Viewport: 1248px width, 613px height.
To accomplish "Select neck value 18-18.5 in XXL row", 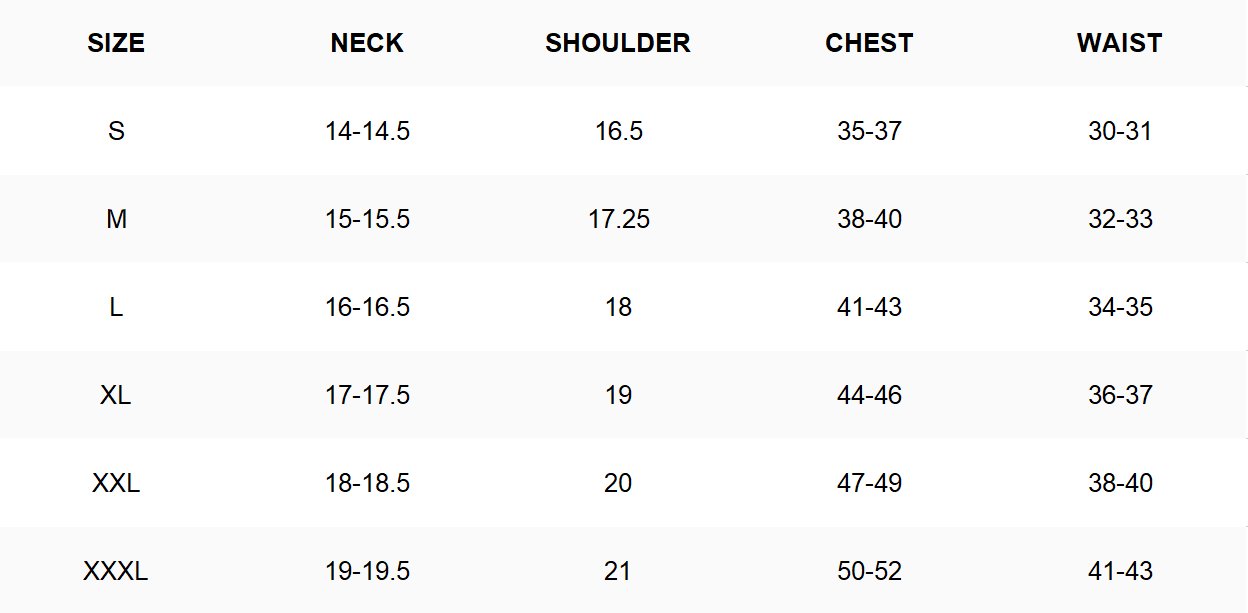I will (x=367, y=483).
